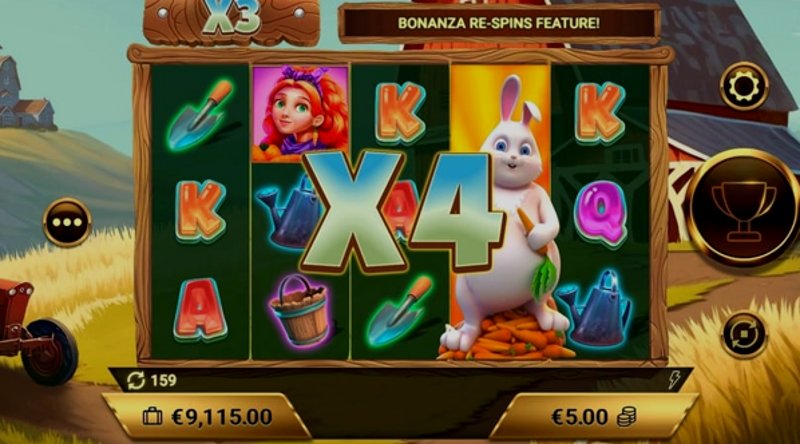The height and width of the screenshot is (444, 800).
Task: Click the purple Q symbol
Action: [600, 211]
